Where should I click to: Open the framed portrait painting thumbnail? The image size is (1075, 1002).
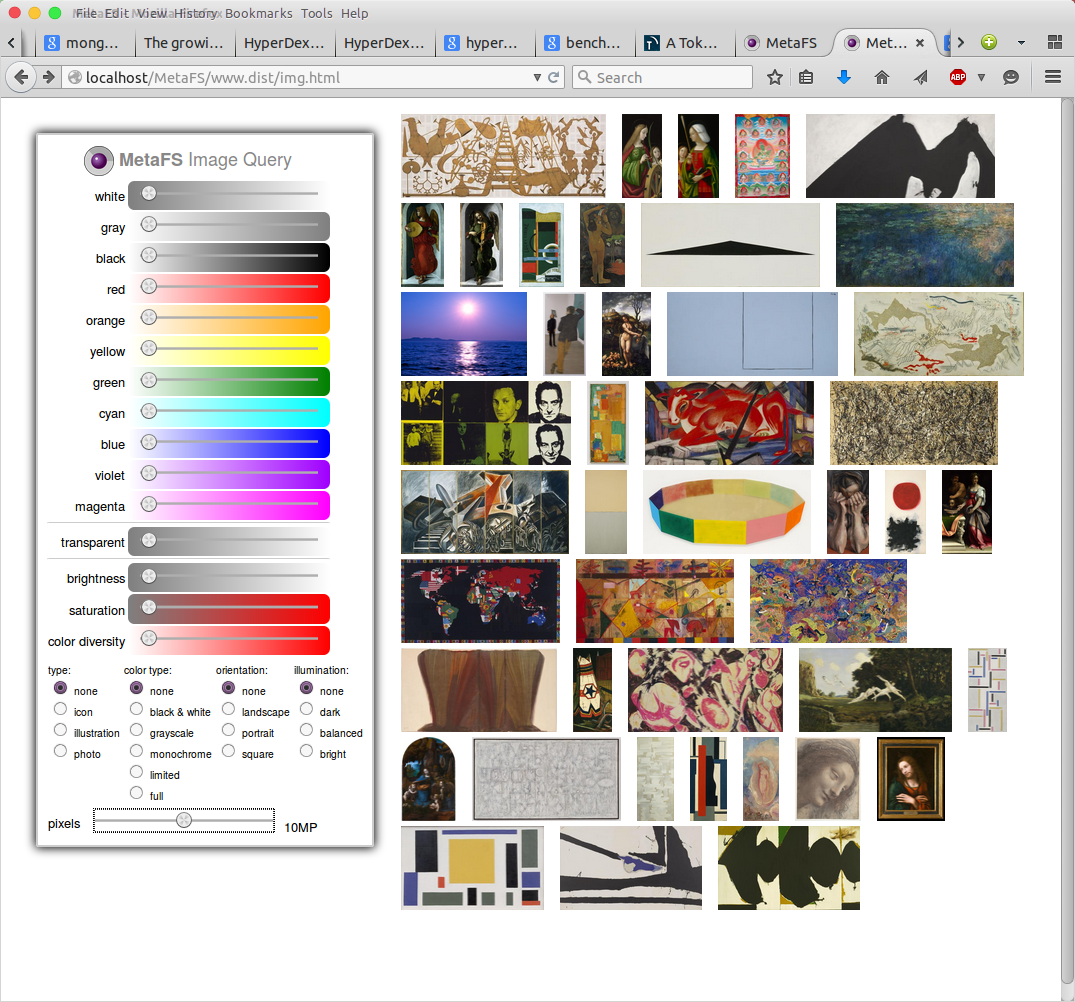910,779
